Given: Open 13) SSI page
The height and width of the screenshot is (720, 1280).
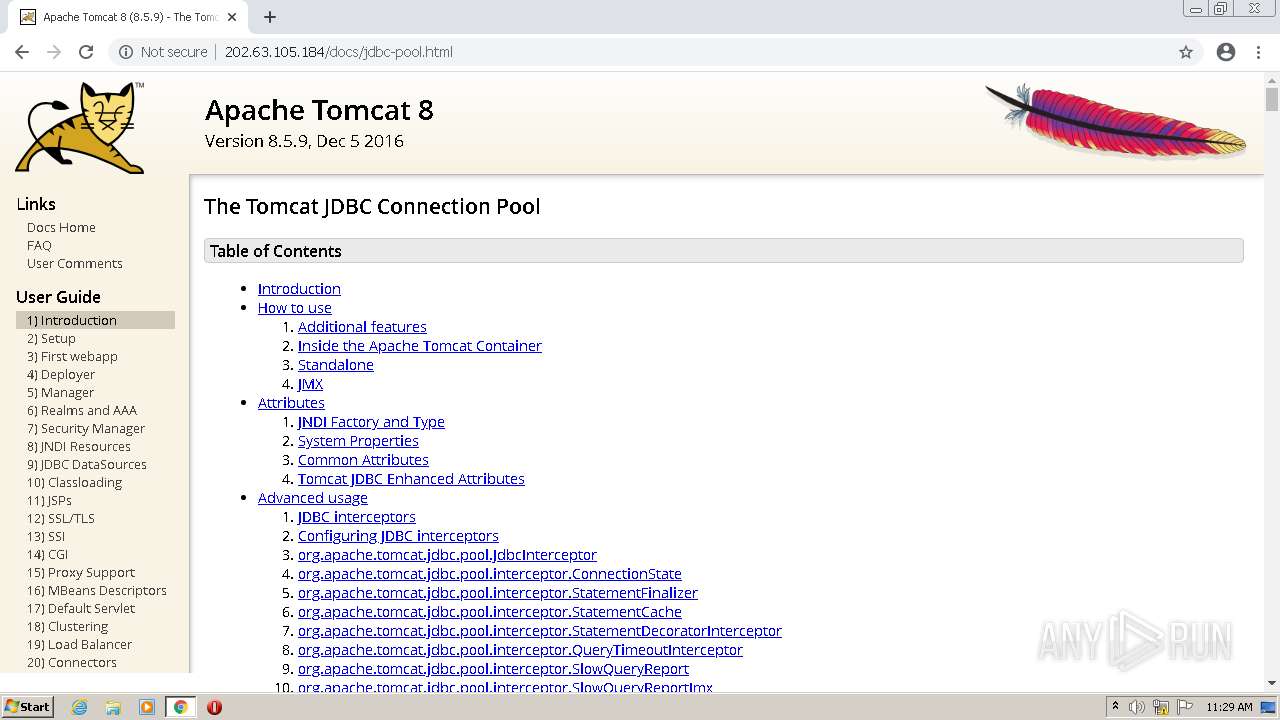Looking at the screenshot, I should coord(46,536).
